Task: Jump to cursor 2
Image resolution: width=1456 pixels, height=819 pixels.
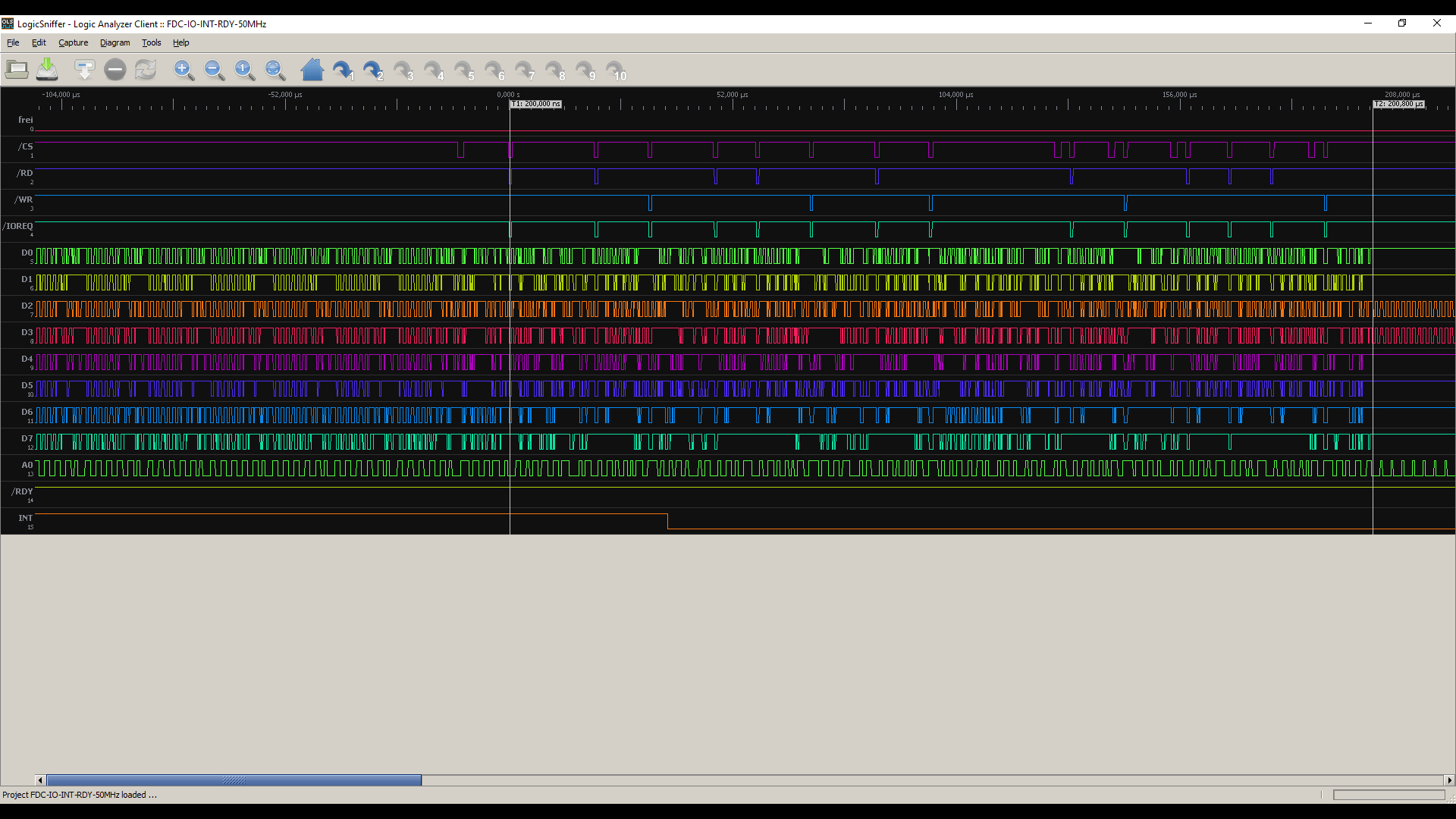Action: point(373,70)
